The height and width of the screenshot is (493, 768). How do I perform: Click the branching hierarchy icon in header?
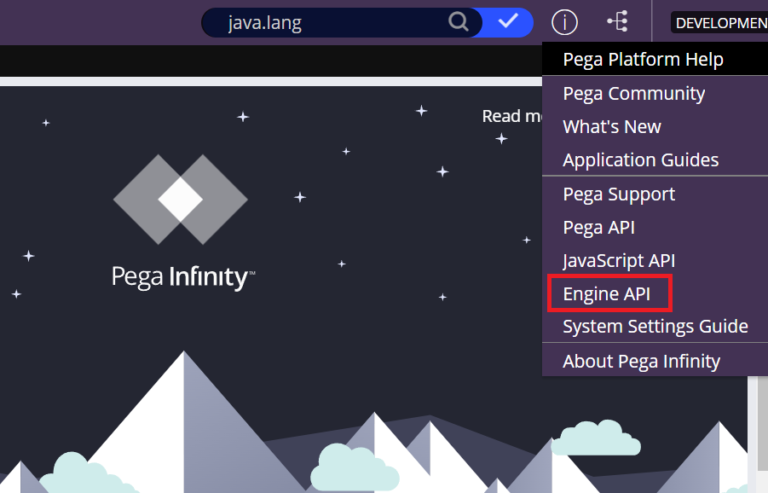[x=617, y=22]
